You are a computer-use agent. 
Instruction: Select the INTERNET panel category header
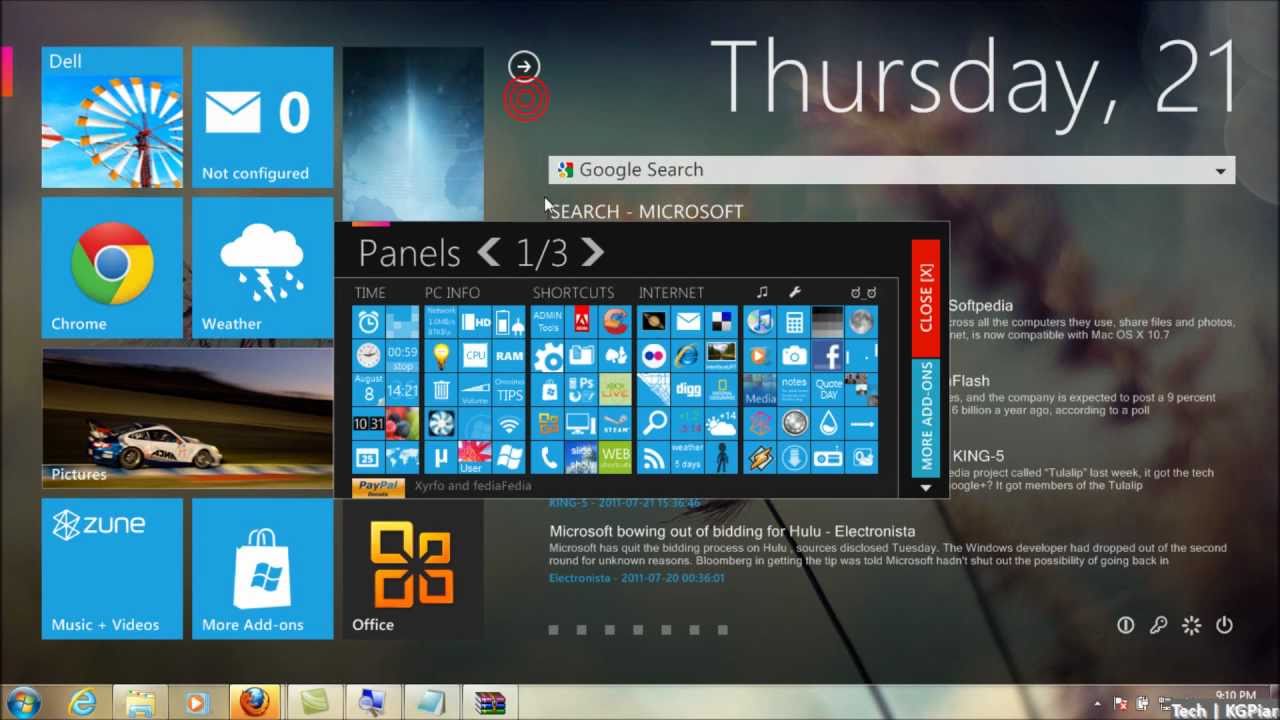[x=671, y=293]
